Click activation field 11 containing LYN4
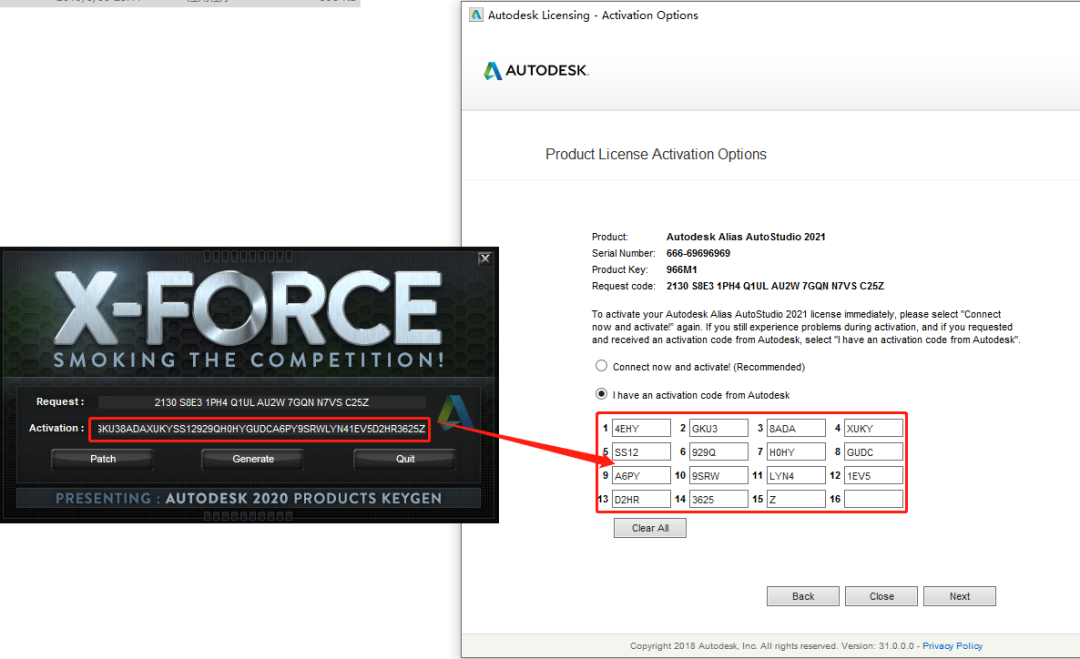The width and height of the screenshot is (1080, 659). 796,475
